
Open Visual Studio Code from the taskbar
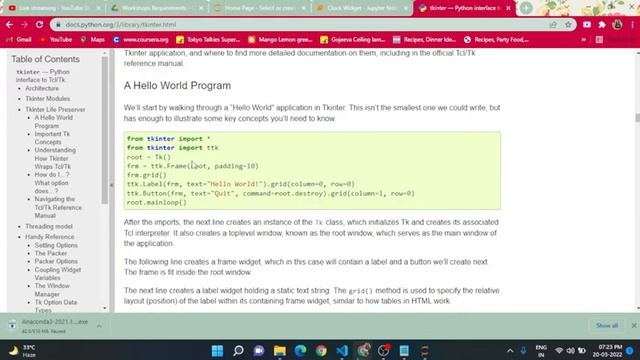point(342,351)
